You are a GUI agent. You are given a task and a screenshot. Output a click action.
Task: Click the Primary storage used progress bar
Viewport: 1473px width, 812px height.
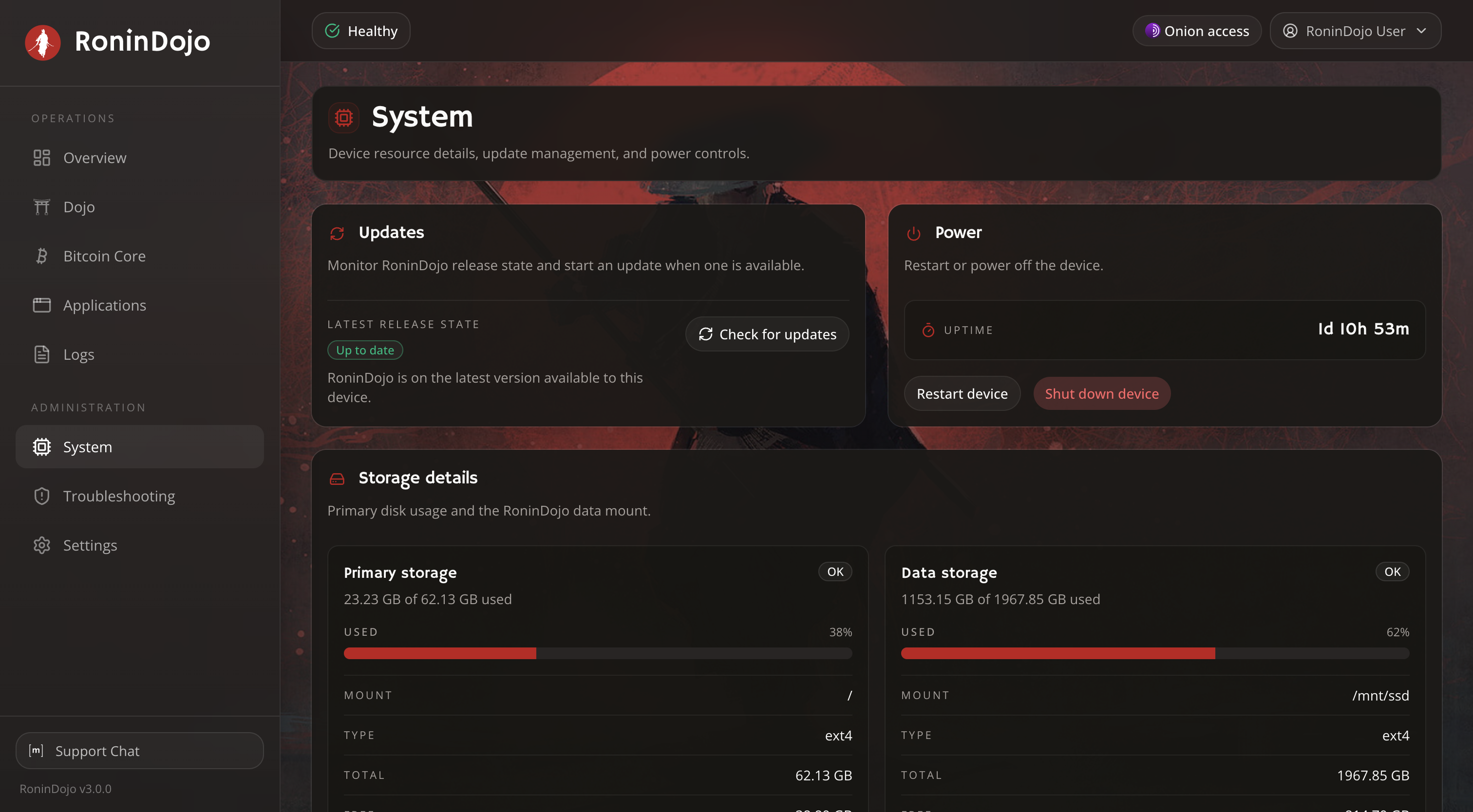(598, 653)
